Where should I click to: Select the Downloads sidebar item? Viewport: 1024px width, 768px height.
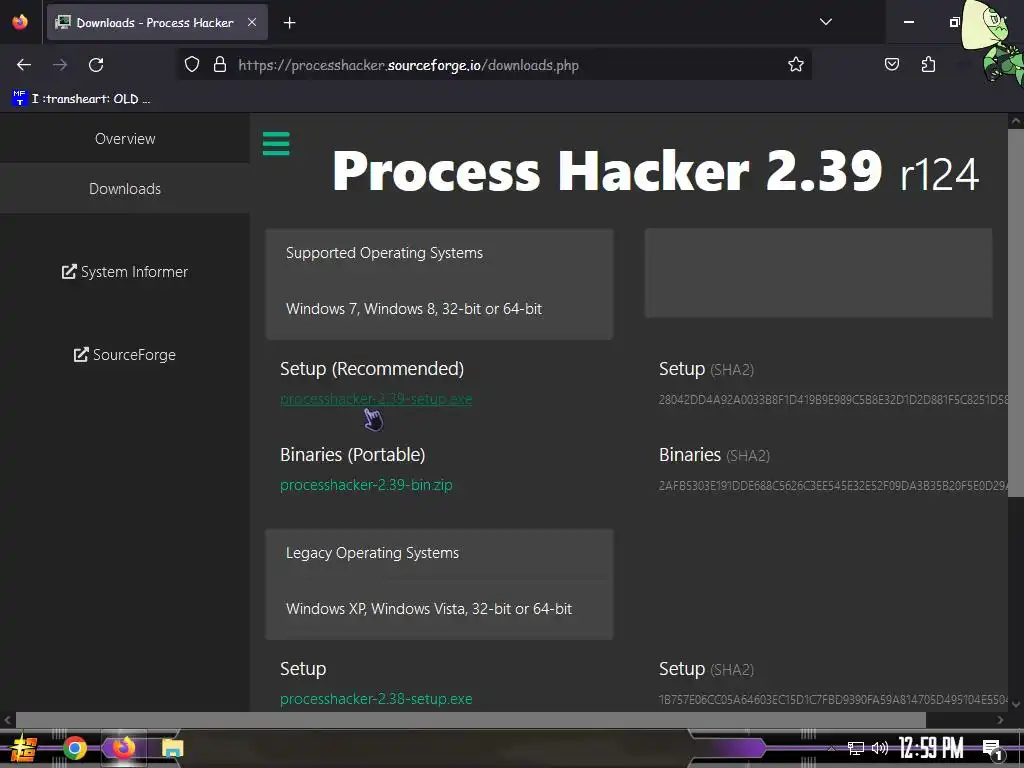point(125,189)
